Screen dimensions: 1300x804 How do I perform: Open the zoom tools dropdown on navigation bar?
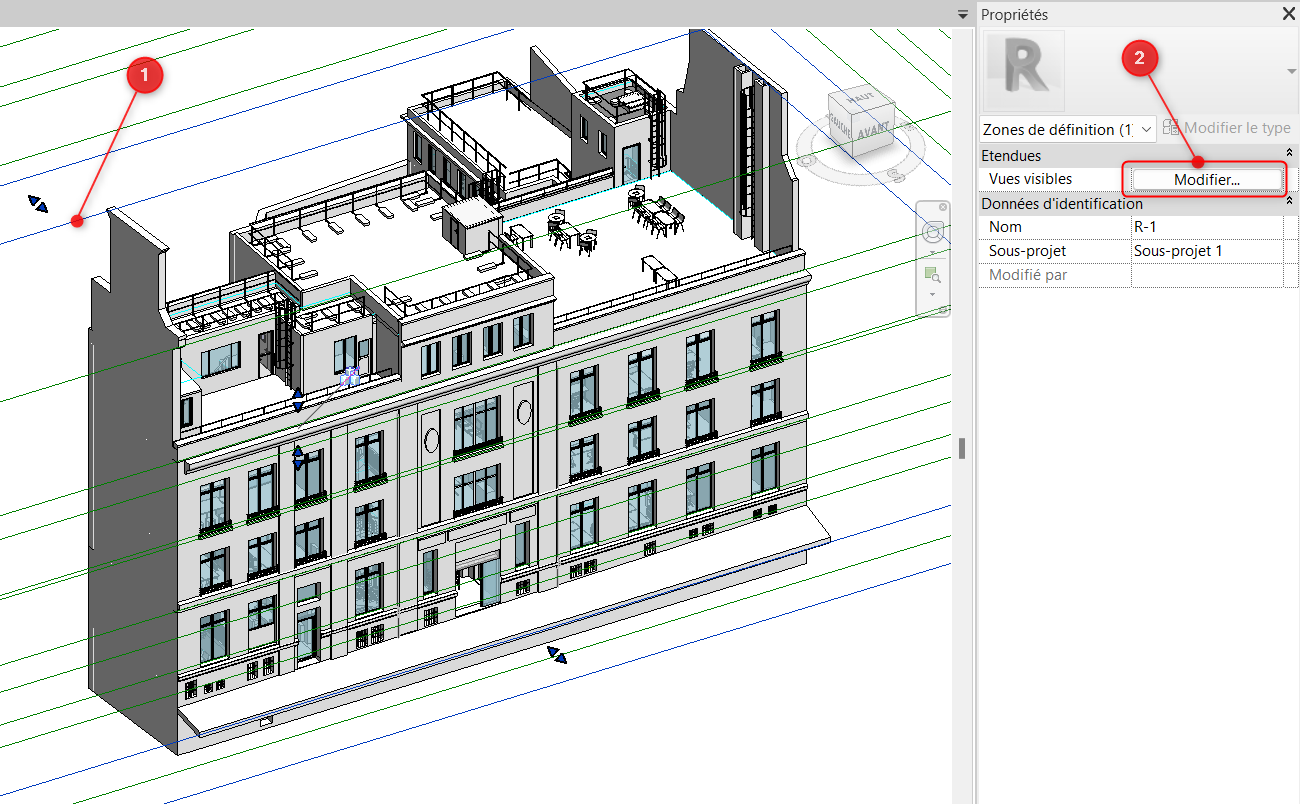932,294
